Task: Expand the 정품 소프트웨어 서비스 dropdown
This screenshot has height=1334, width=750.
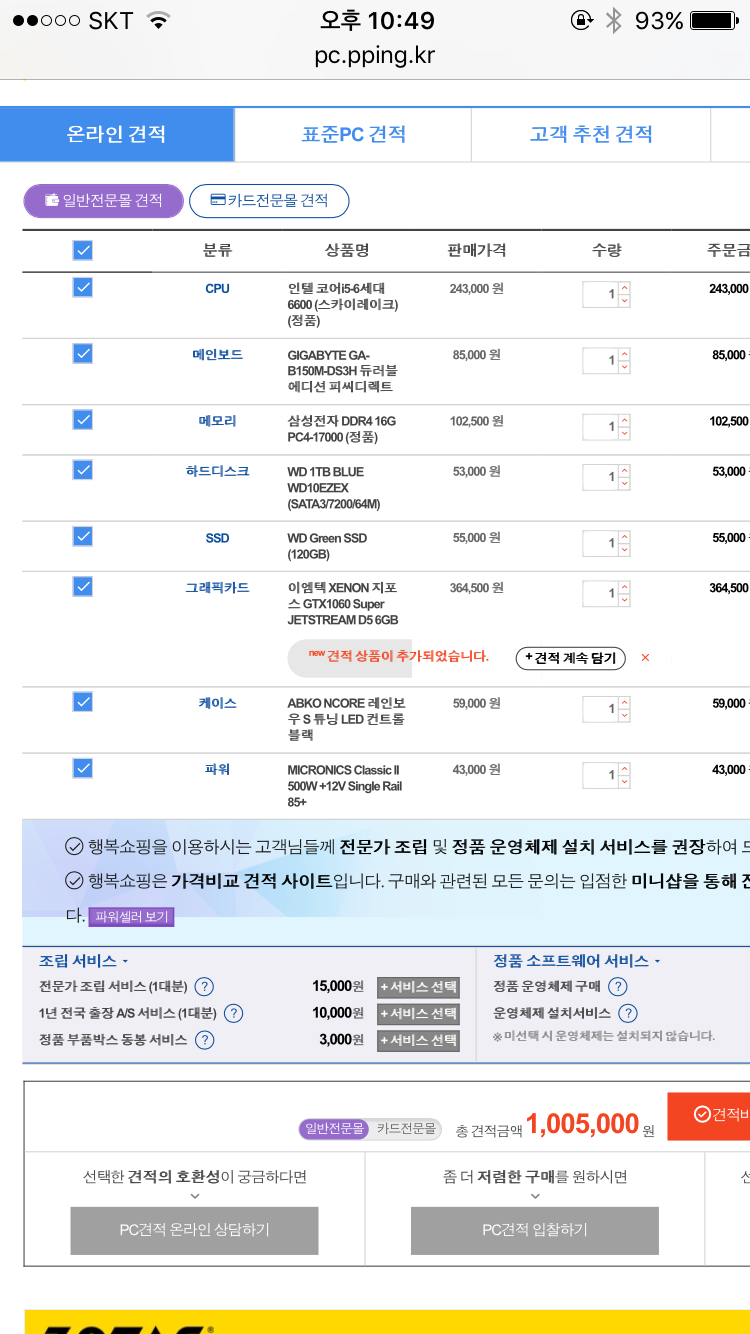Action: 577,961
